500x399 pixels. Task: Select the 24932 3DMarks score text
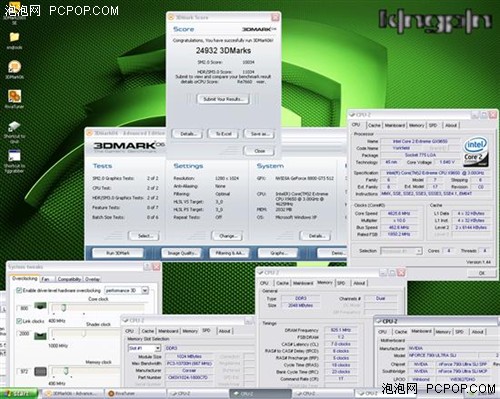tap(223, 51)
